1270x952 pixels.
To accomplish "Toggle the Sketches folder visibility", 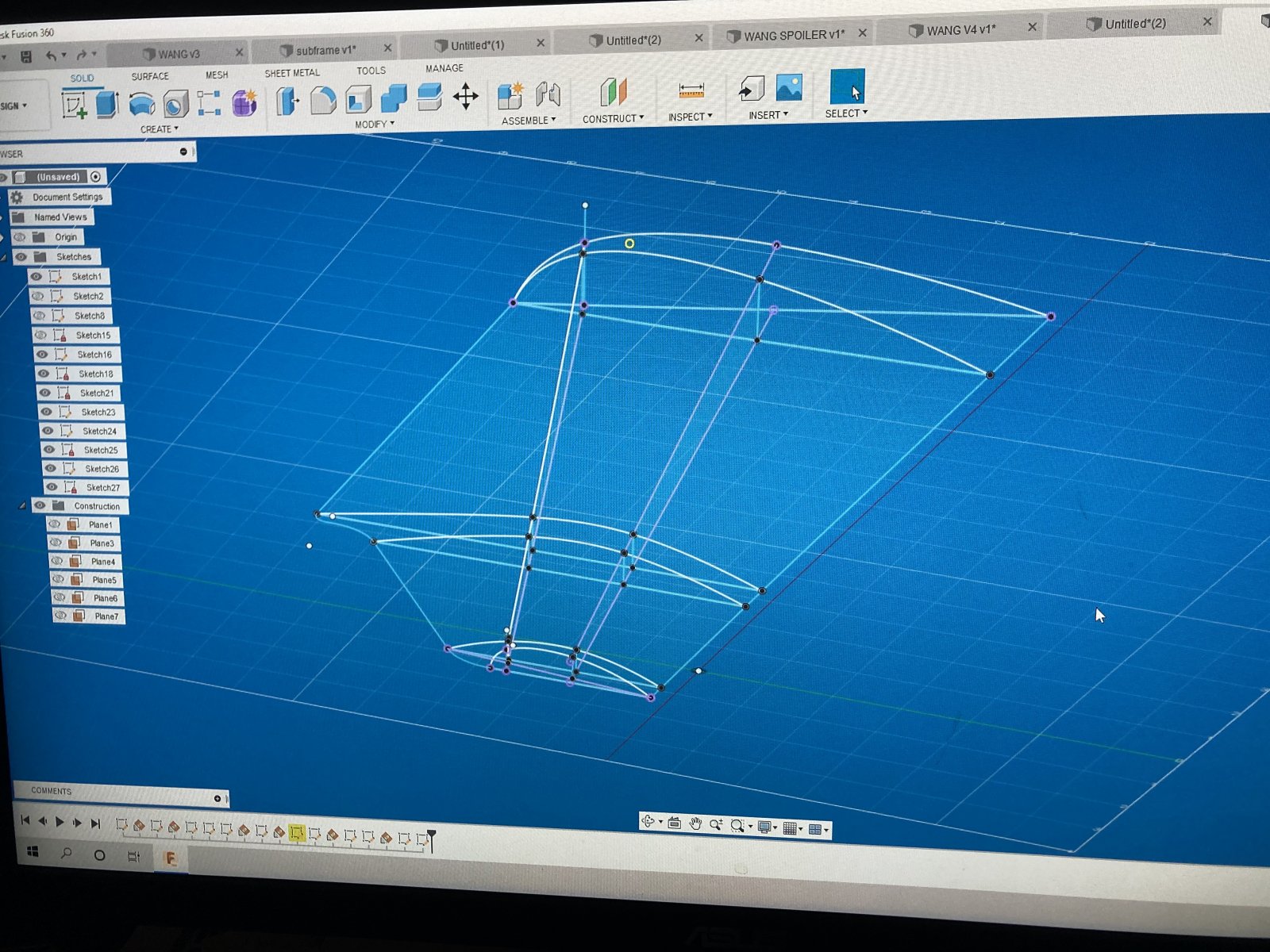I will [21, 257].
